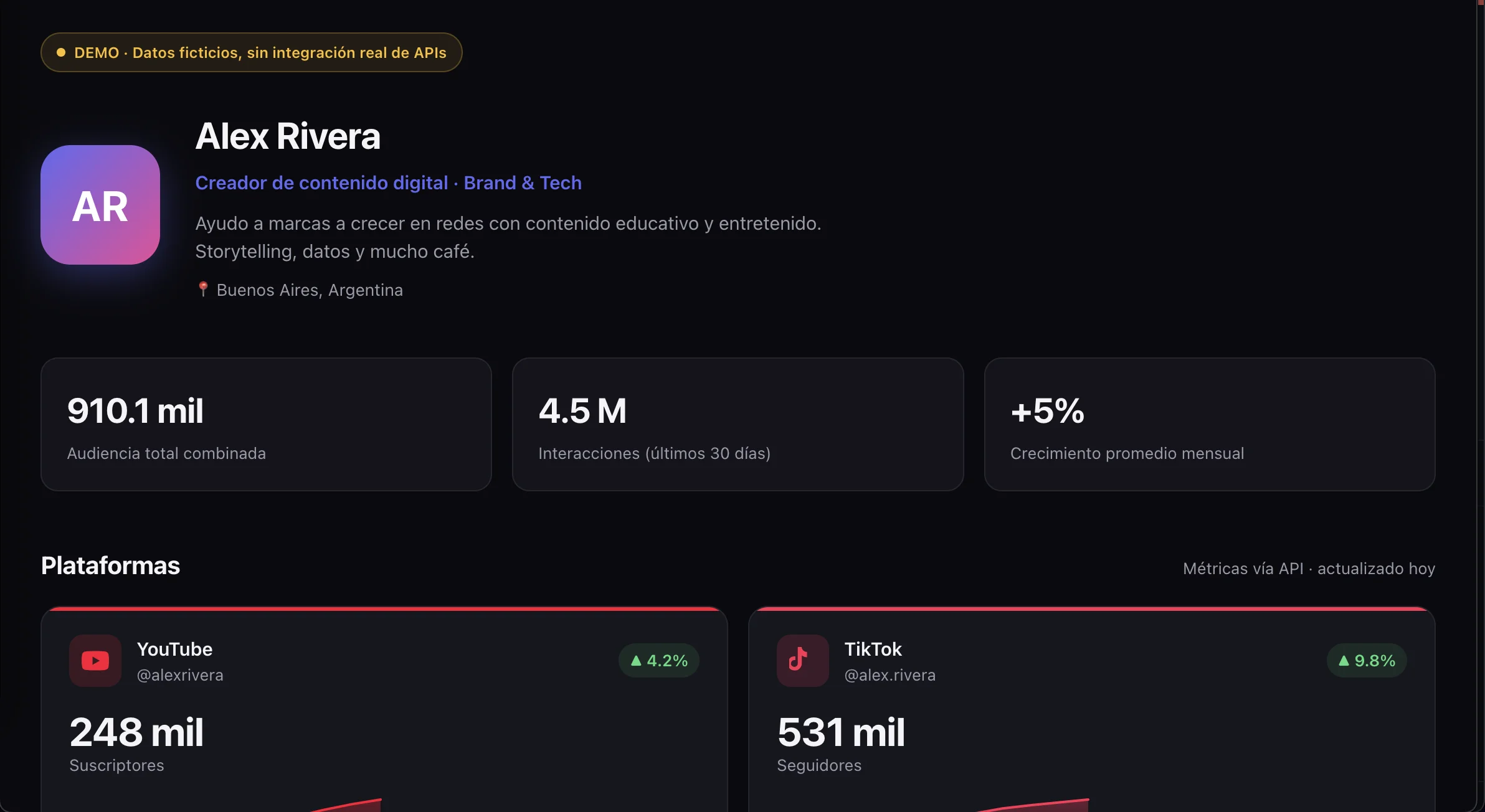1485x812 pixels.
Task: Select the Alex Rivera name heading
Action: click(x=288, y=136)
